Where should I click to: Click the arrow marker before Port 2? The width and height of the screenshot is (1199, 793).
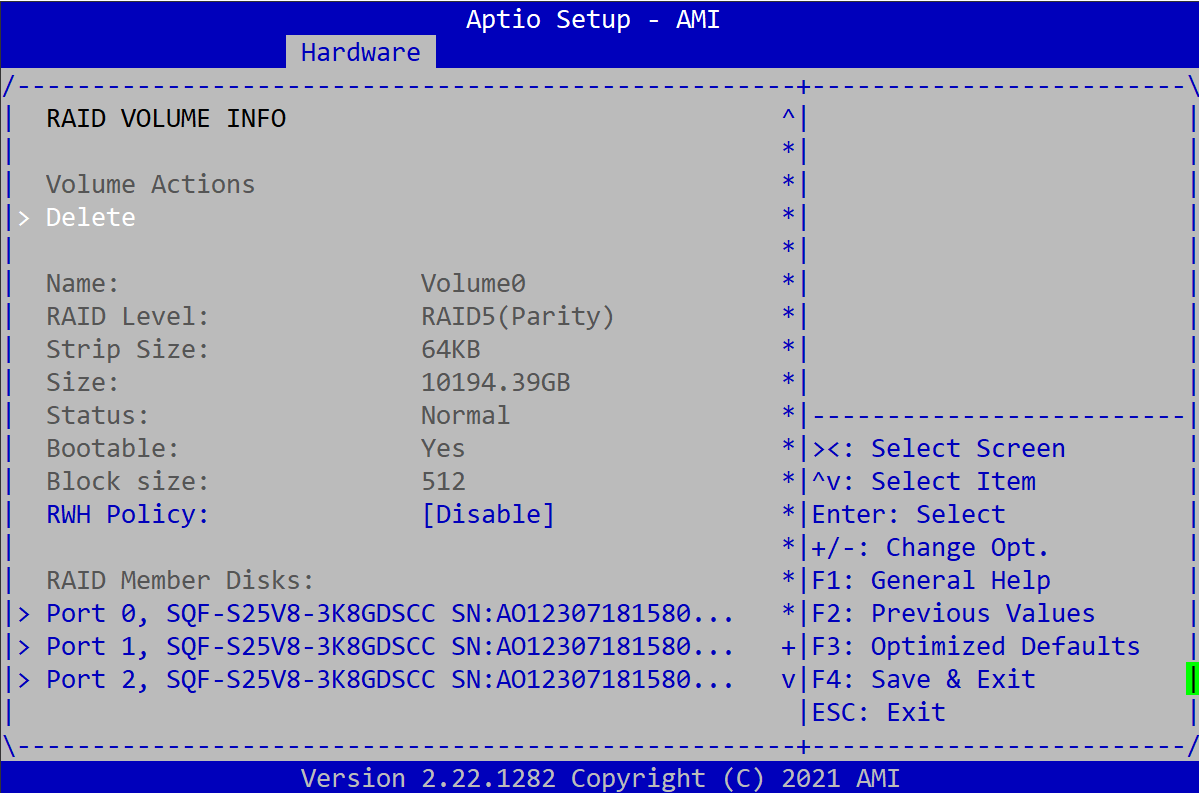click(24, 679)
